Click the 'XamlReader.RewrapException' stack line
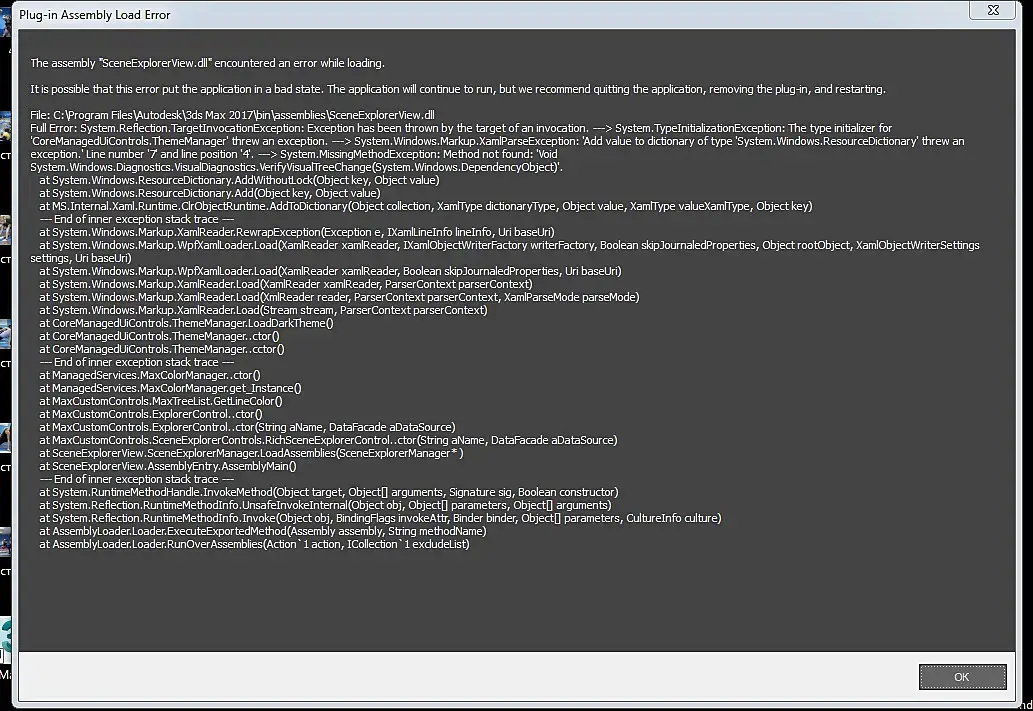 (x=296, y=232)
